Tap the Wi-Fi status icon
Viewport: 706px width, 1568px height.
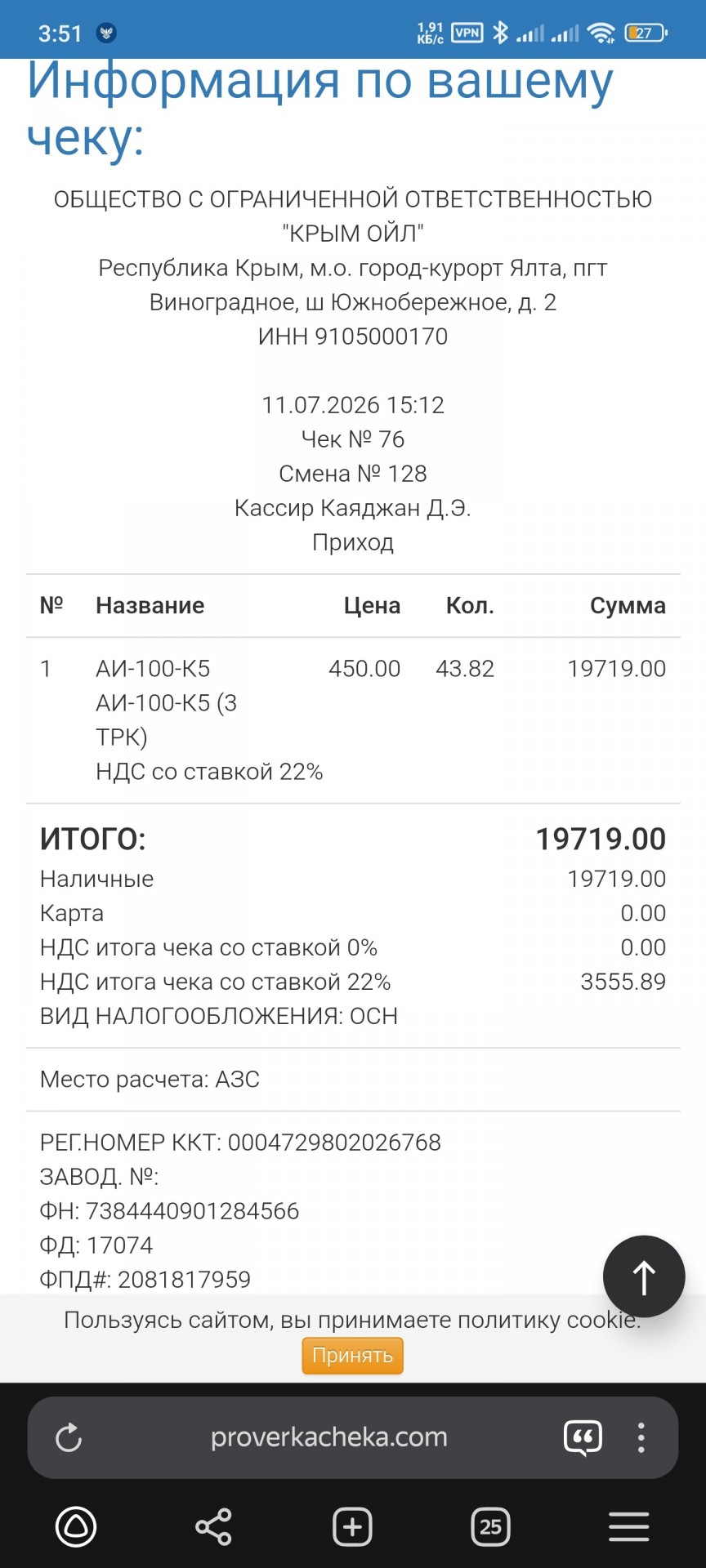pos(601,33)
